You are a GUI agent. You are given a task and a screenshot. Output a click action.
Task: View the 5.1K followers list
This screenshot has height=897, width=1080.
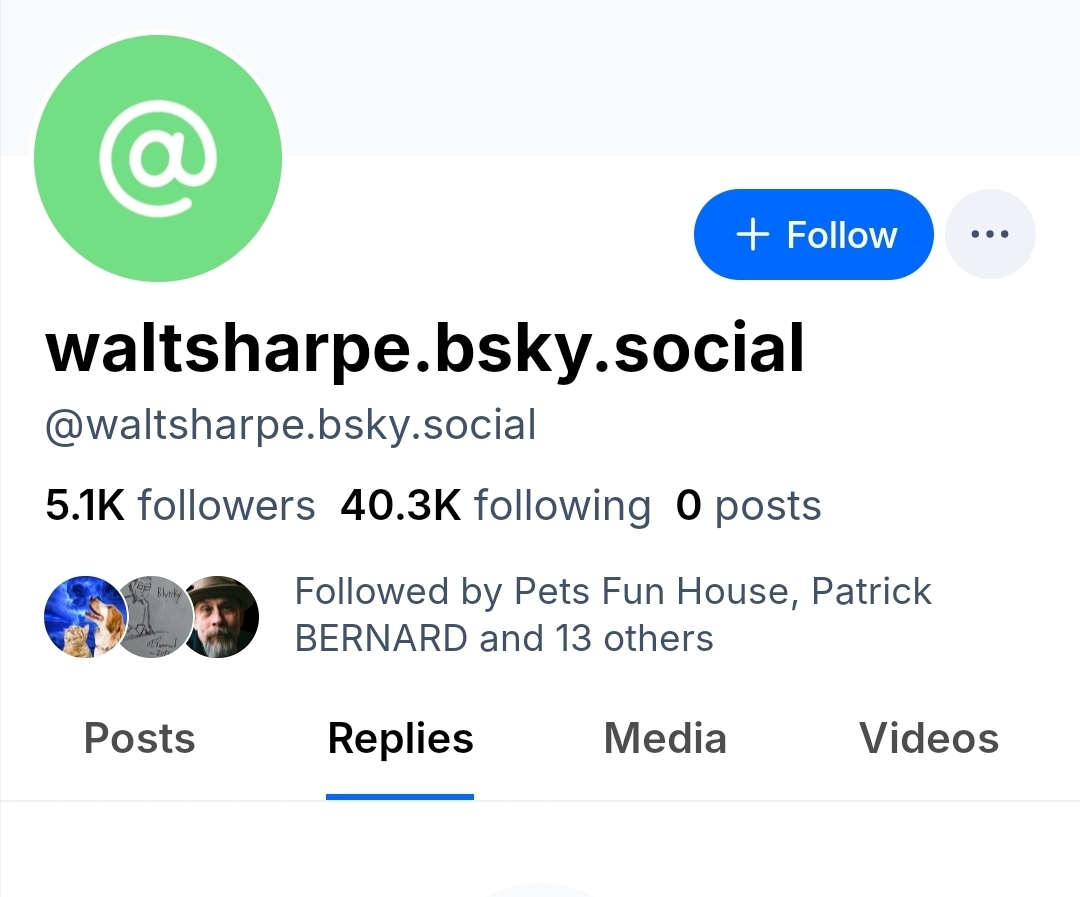[x=180, y=506]
